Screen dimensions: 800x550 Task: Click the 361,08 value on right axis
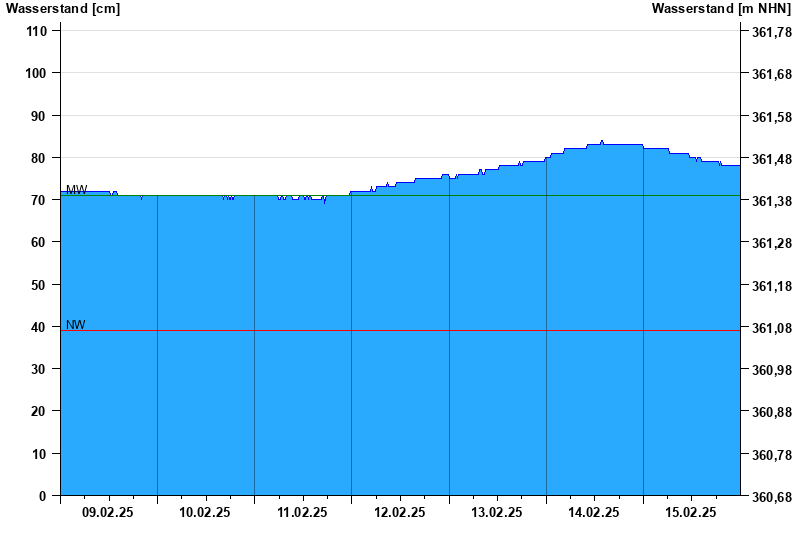coord(772,328)
